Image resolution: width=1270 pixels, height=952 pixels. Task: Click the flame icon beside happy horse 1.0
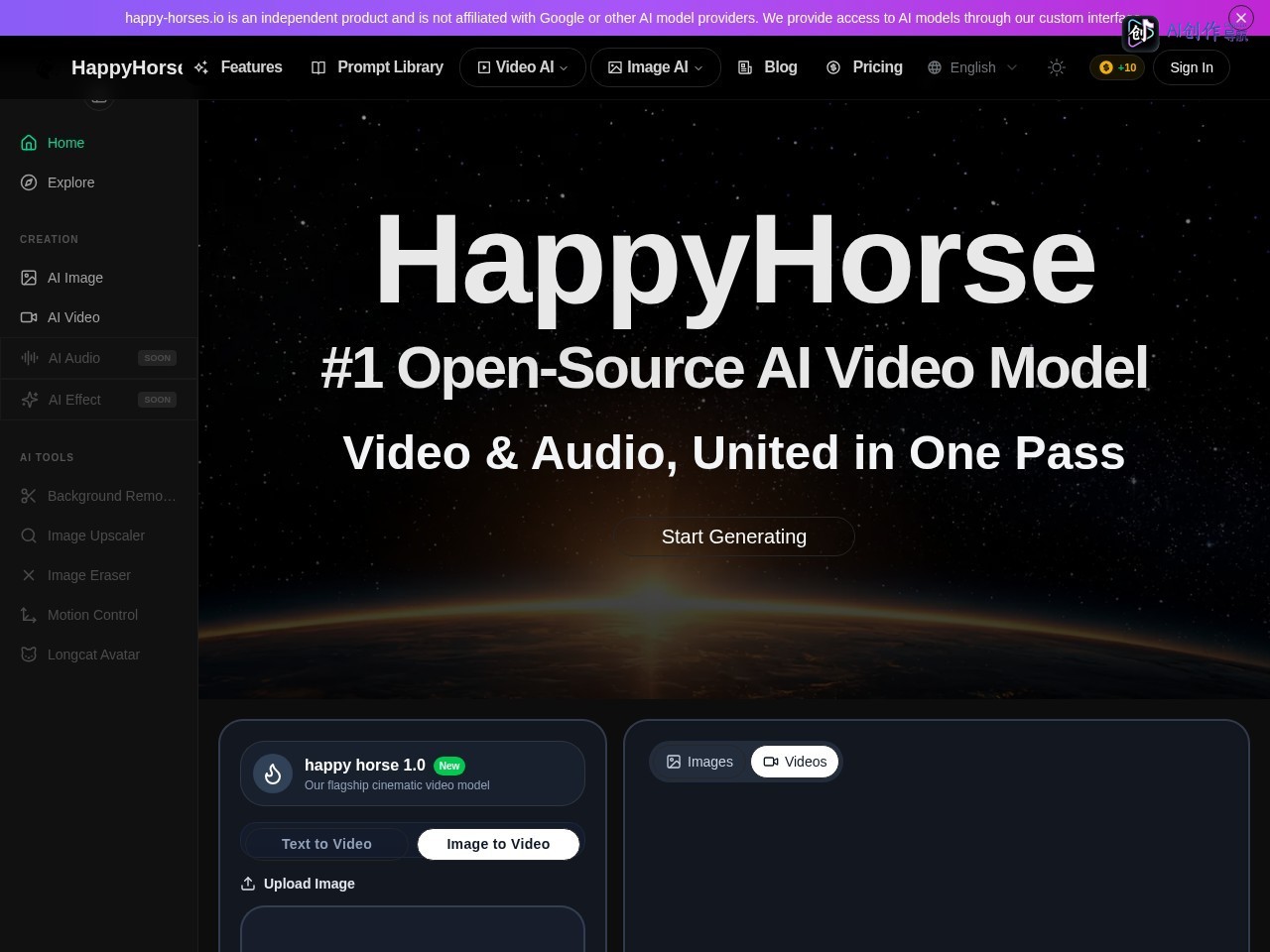273,773
